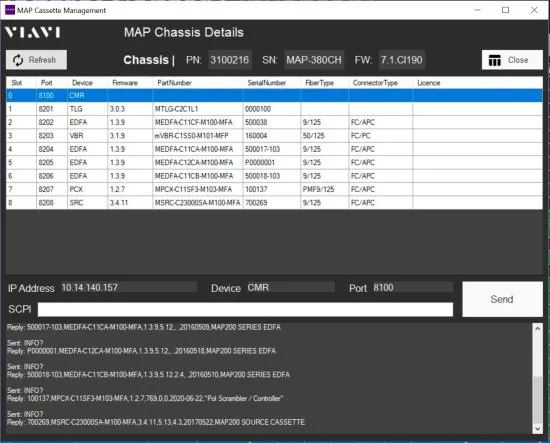Viewport: 550px width, 443px height.
Task: Click part number MSRC-C23000SA-M100-MFA
Action: pos(197,203)
